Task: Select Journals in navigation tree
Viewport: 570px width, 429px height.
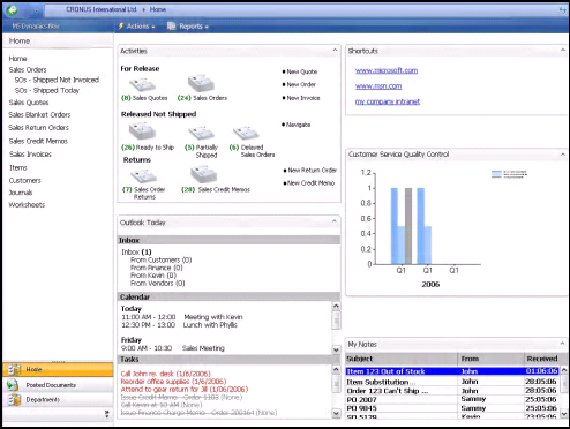Action: 21,193
